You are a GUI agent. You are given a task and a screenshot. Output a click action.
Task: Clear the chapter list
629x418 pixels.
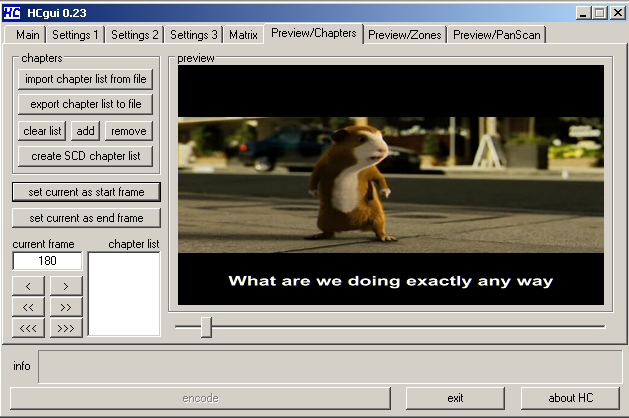tap(42, 131)
